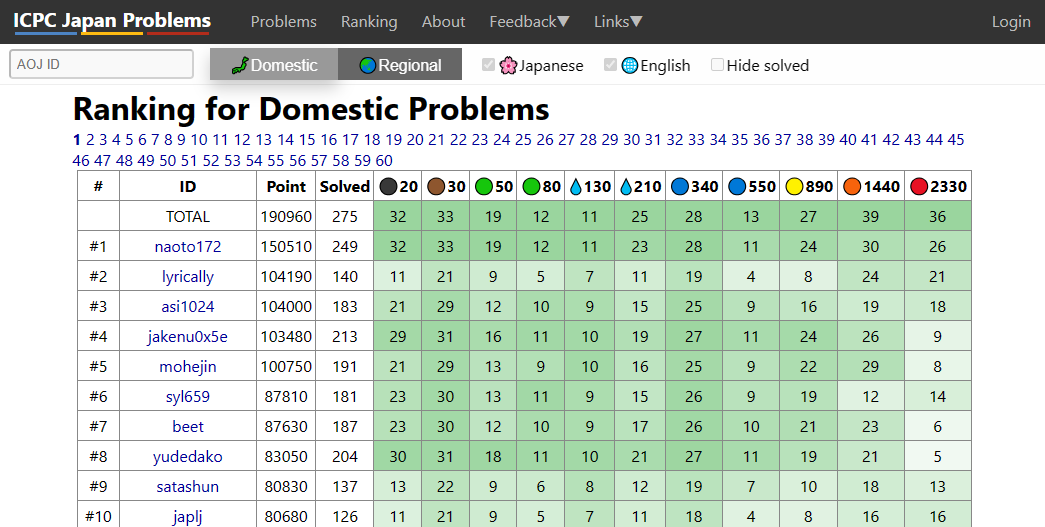1045x527 pixels.
Task: Click the Japan map icon on the Domestic button
Action: tap(240, 65)
